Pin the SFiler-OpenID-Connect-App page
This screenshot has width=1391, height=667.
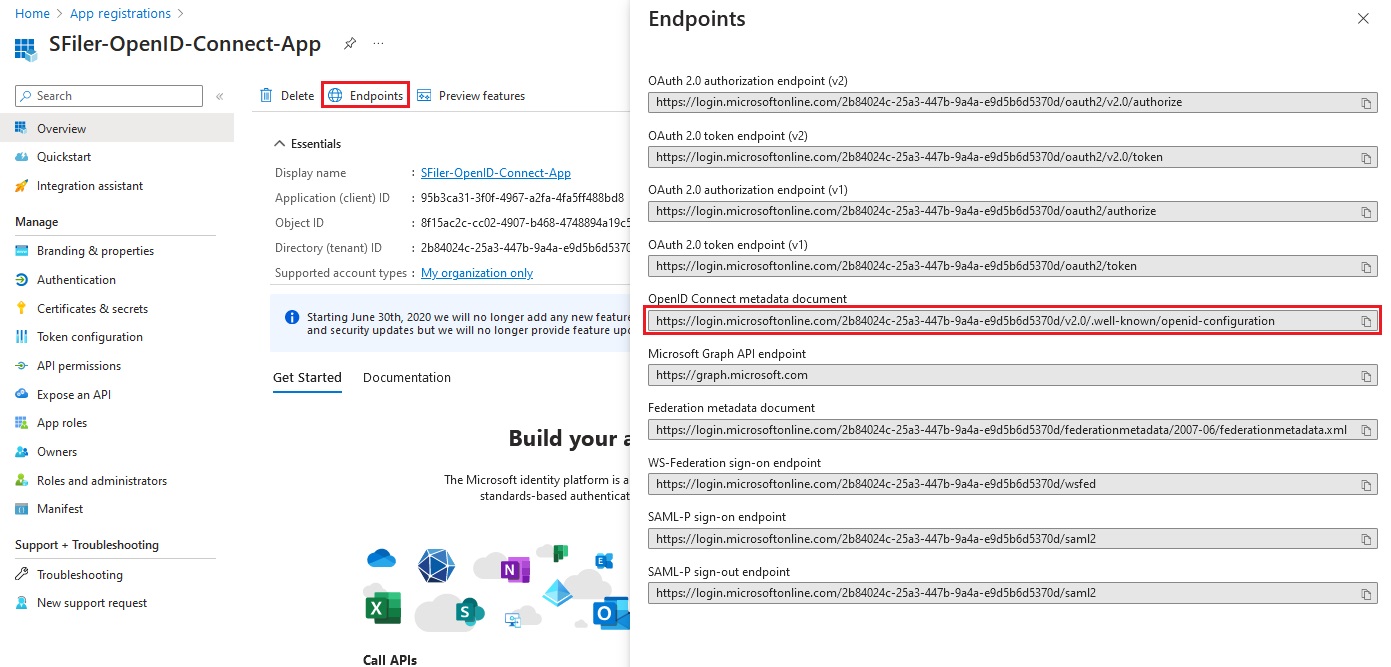click(x=349, y=44)
